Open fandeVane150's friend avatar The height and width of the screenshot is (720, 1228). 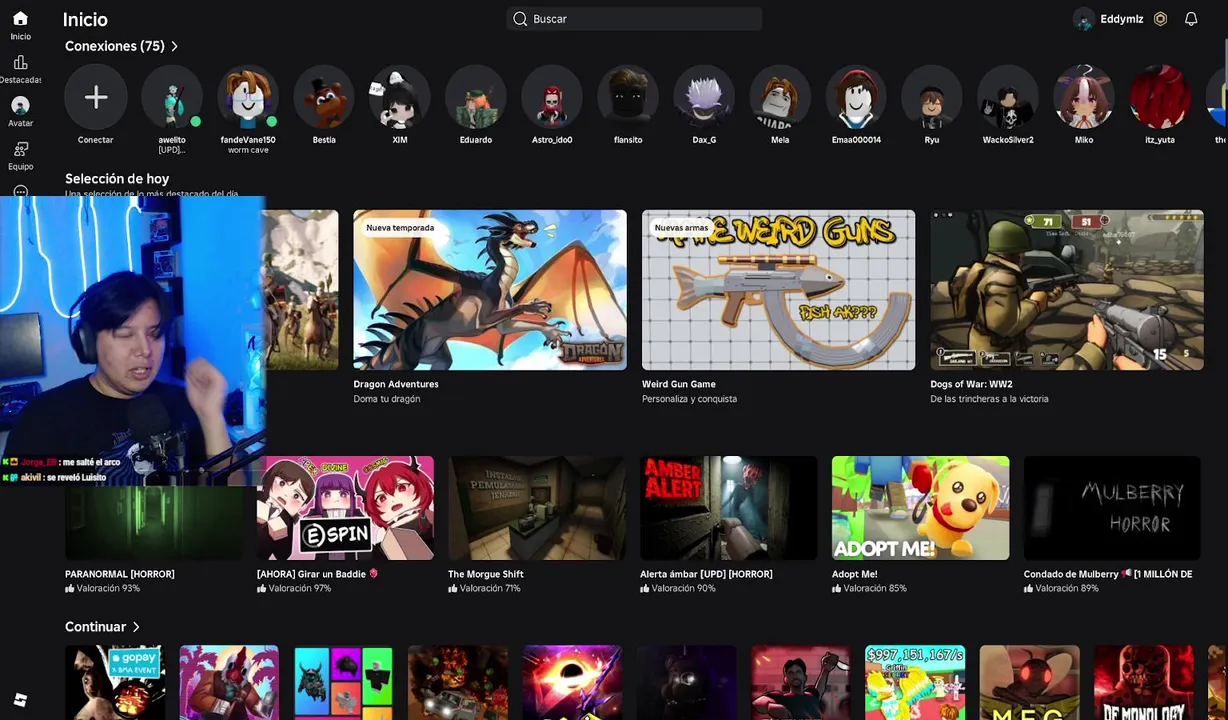[x=248, y=97]
